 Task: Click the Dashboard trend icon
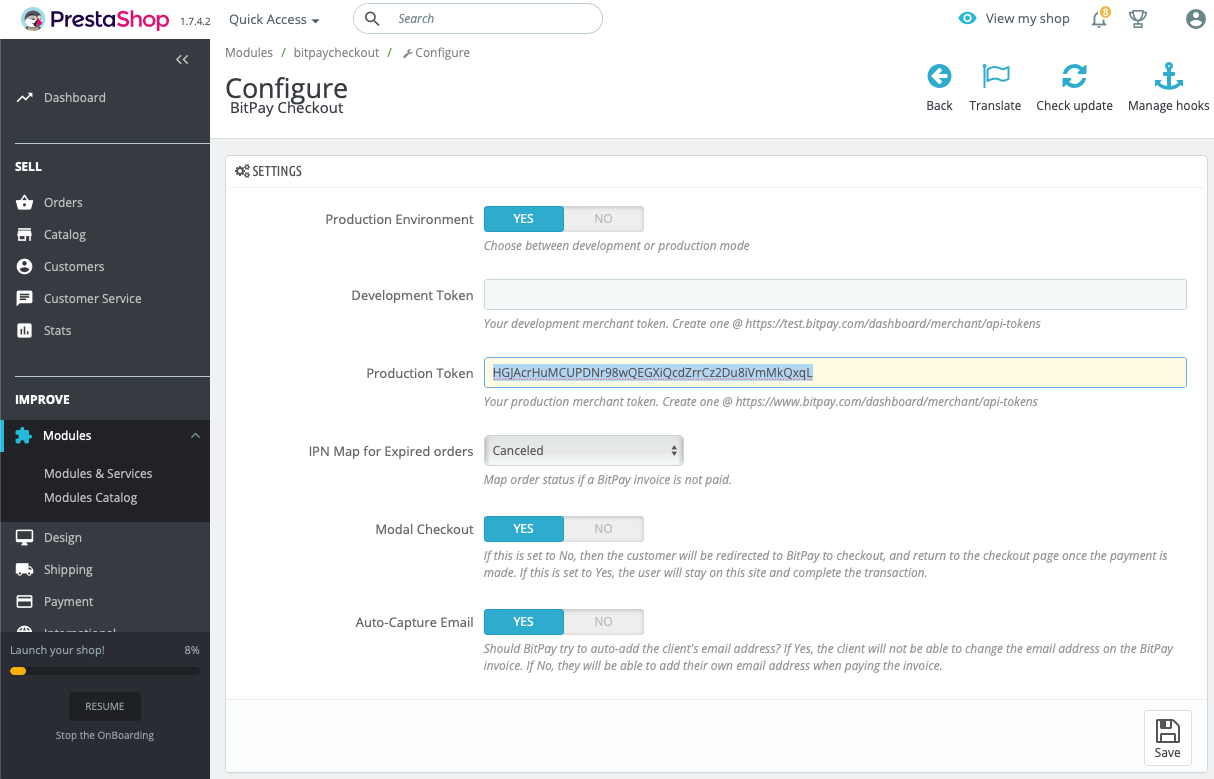(x=24, y=98)
